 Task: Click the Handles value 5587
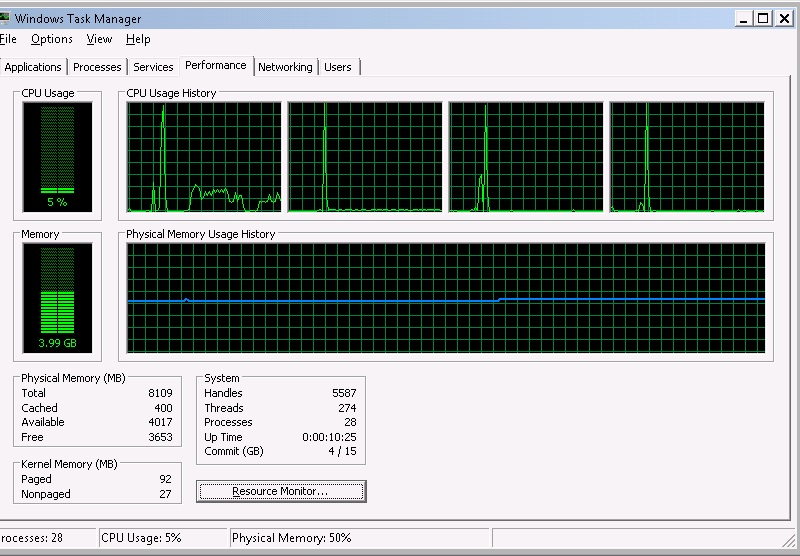click(344, 393)
